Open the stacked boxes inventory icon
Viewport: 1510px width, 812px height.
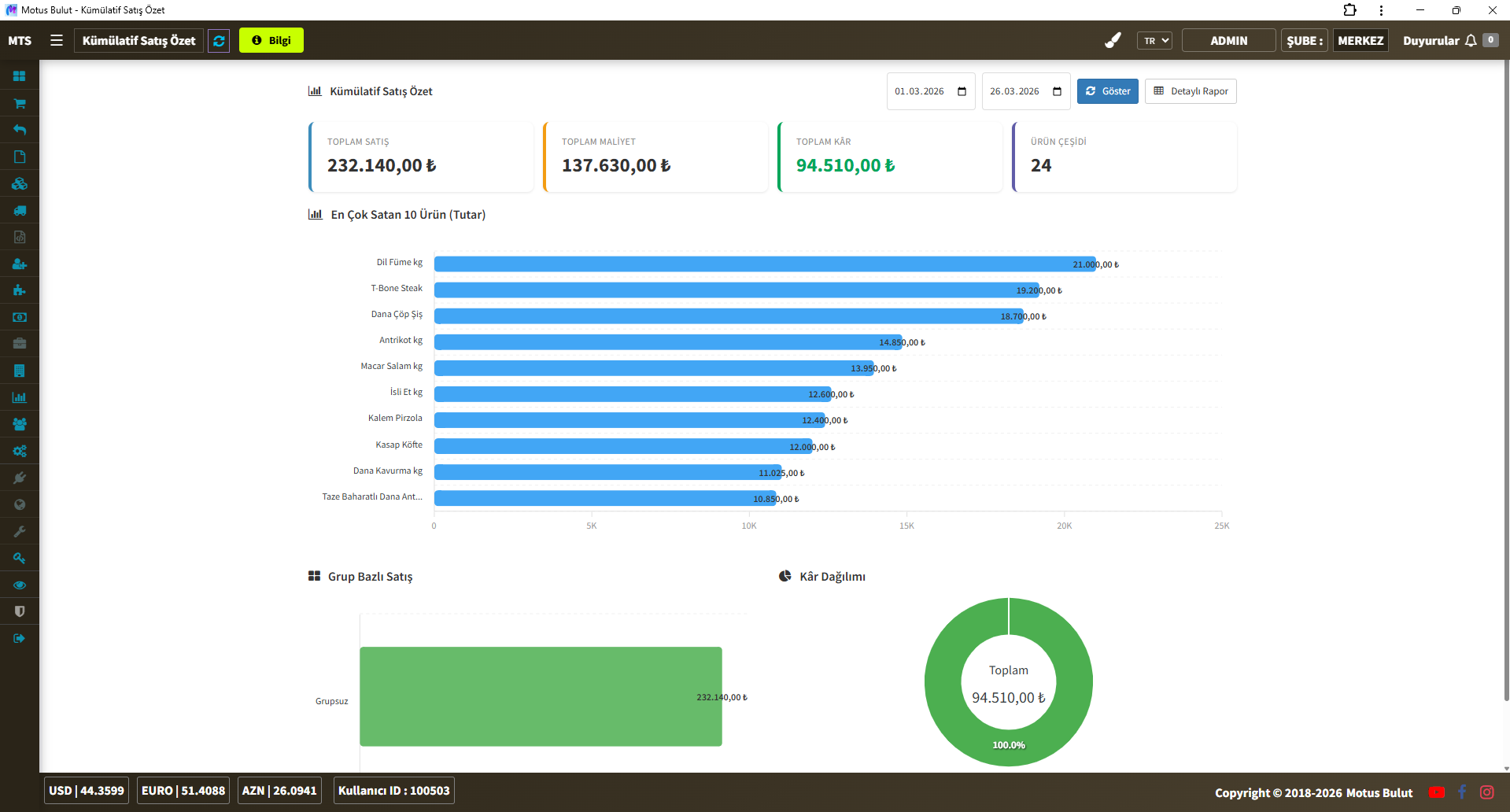point(20,183)
